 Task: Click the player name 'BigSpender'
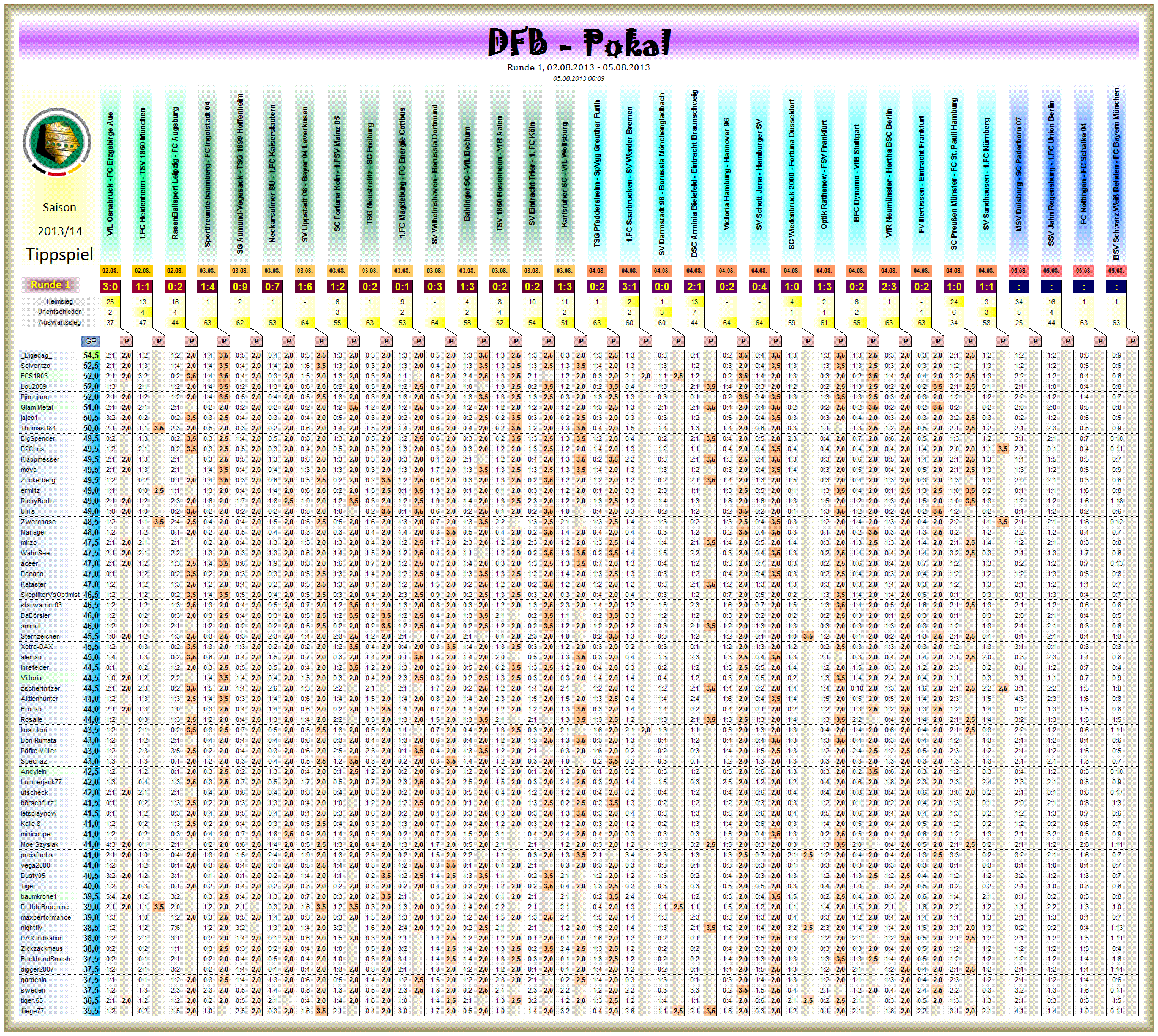click(38, 438)
